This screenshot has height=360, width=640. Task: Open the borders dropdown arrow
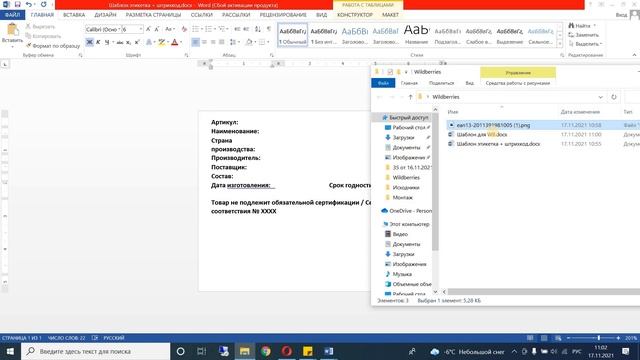click(x=269, y=42)
